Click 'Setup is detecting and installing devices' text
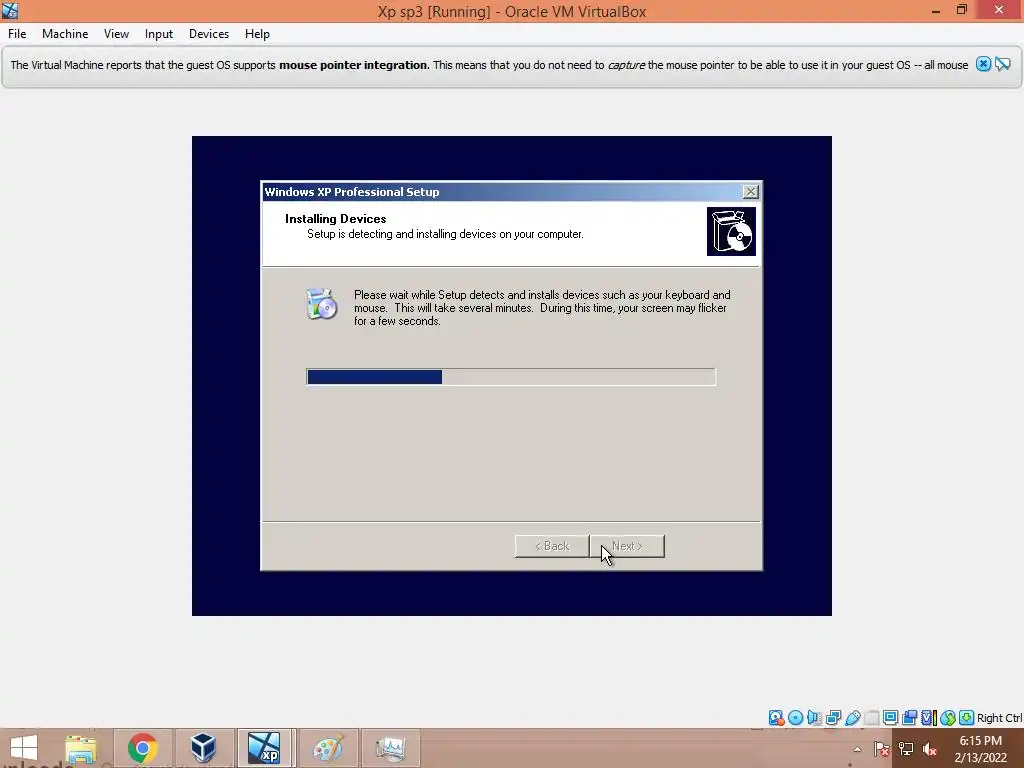The image size is (1024, 768). [445, 234]
